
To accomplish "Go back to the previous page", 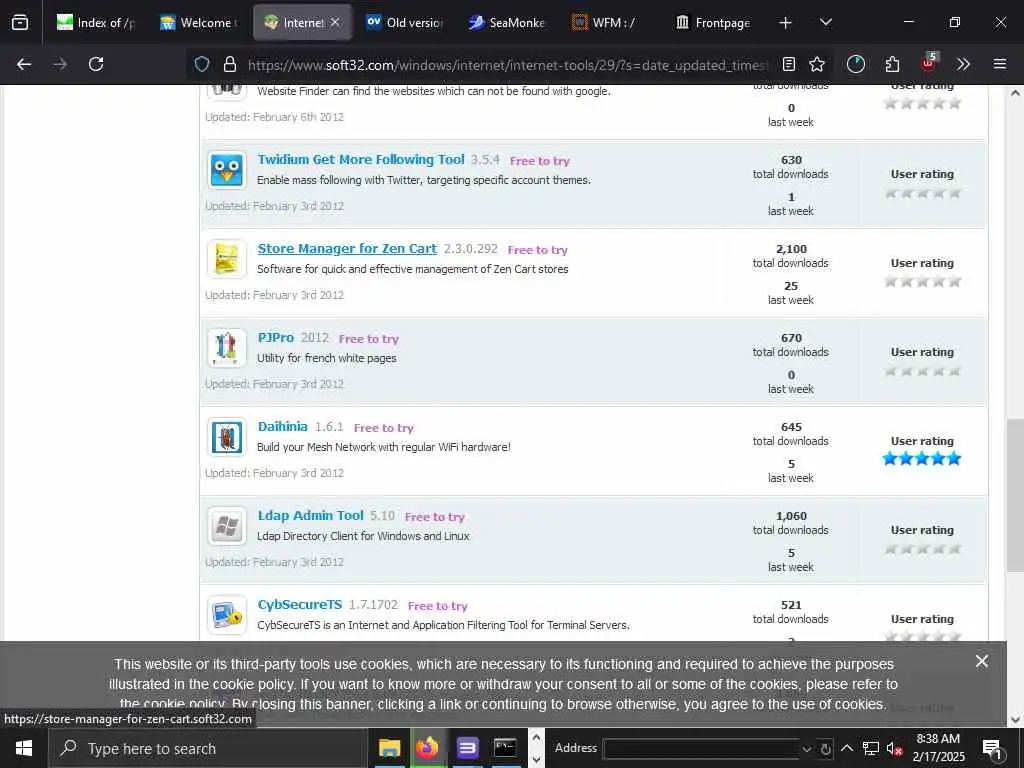I will 24,64.
